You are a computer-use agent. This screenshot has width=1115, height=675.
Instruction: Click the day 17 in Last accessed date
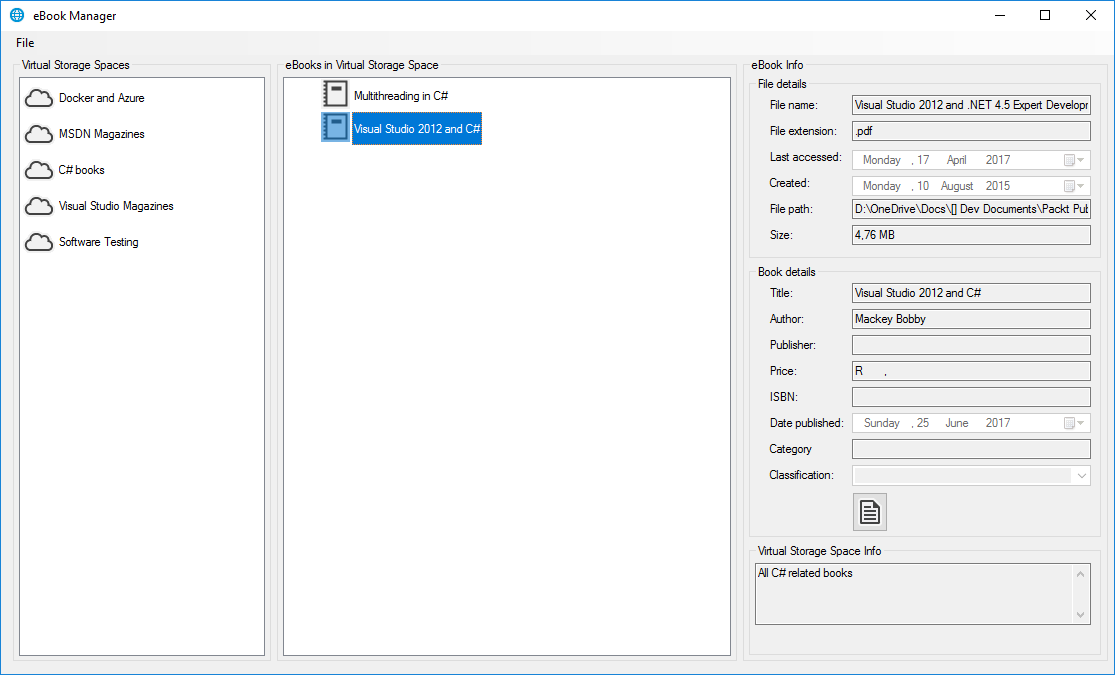pos(923,160)
